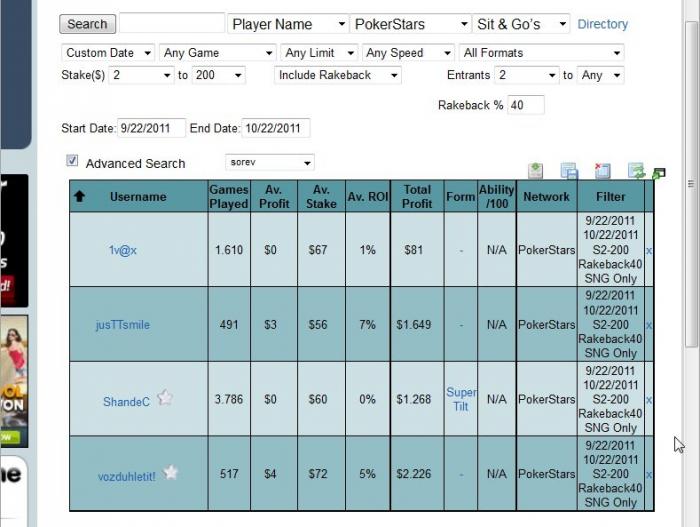Open the minimum stake dropdown showing 2
This screenshot has height=527, width=700.
[x=141, y=75]
